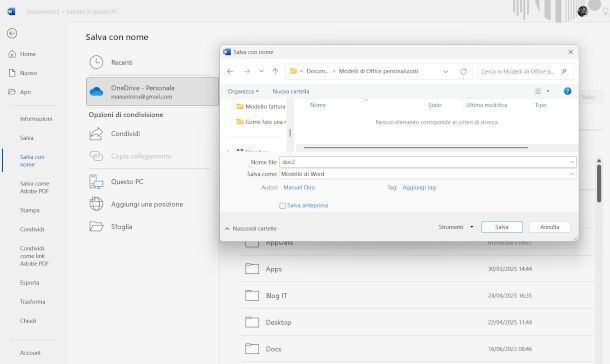This screenshot has height=364, width=610.
Task: Open Esporta in the sidebar
Action: [30, 283]
